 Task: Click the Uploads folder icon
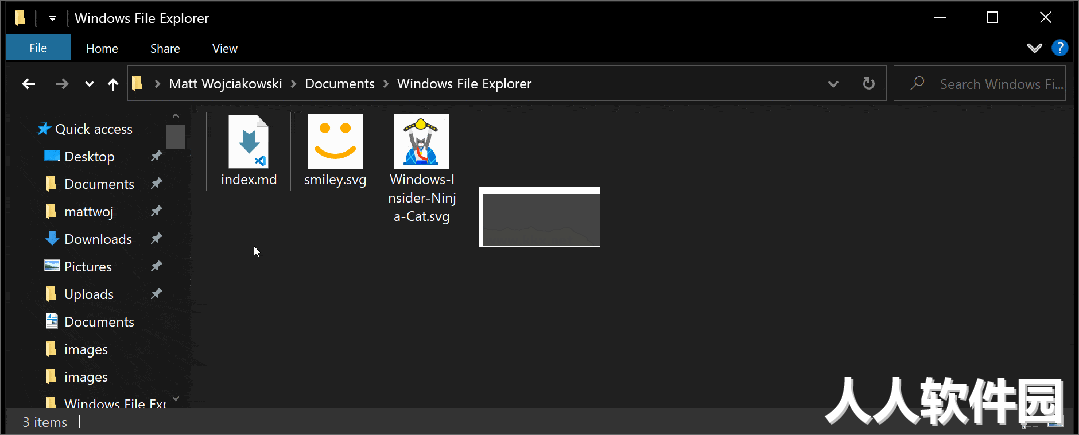click(51, 294)
